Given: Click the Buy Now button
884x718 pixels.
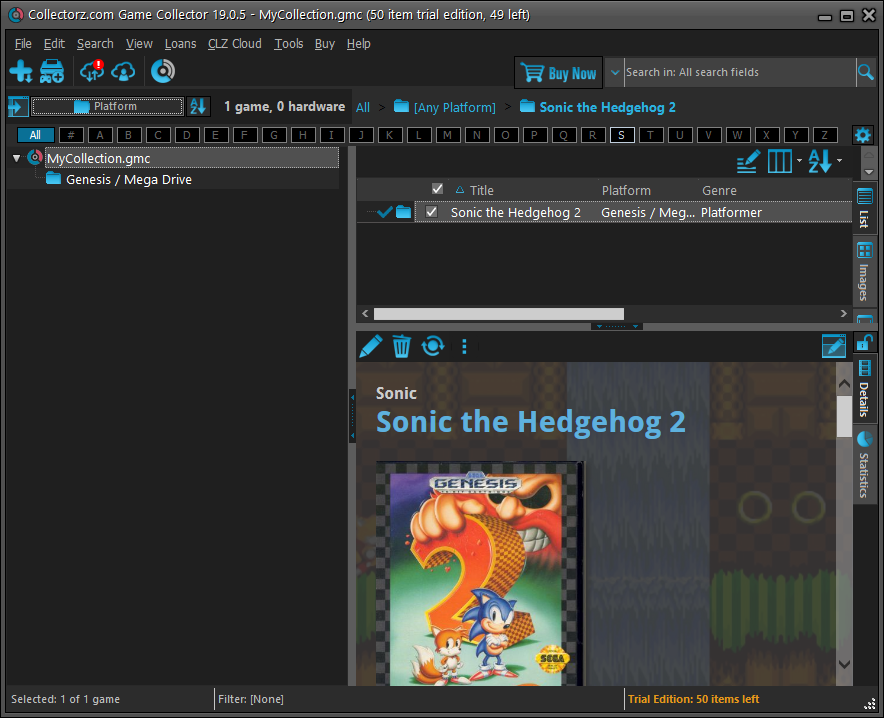Looking at the screenshot, I should click(x=558, y=73).
